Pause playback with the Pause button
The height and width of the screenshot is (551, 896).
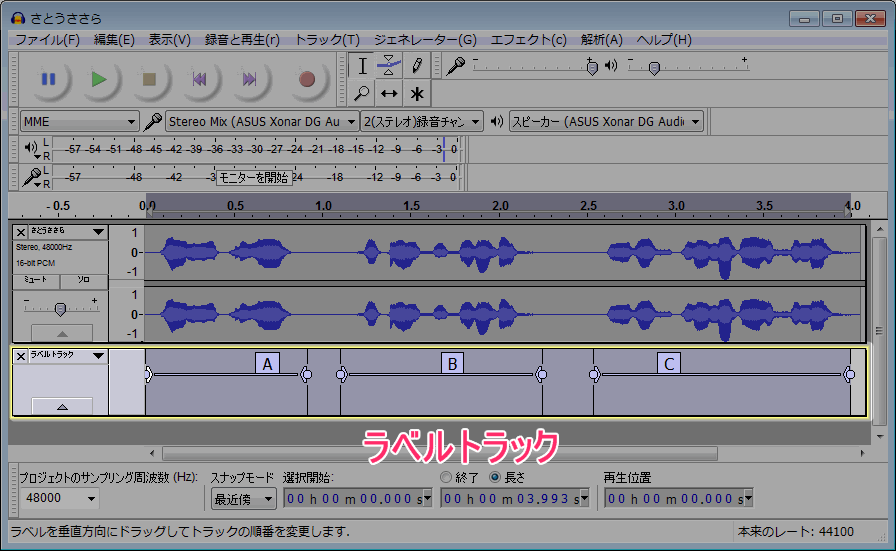tap(49, 79)
